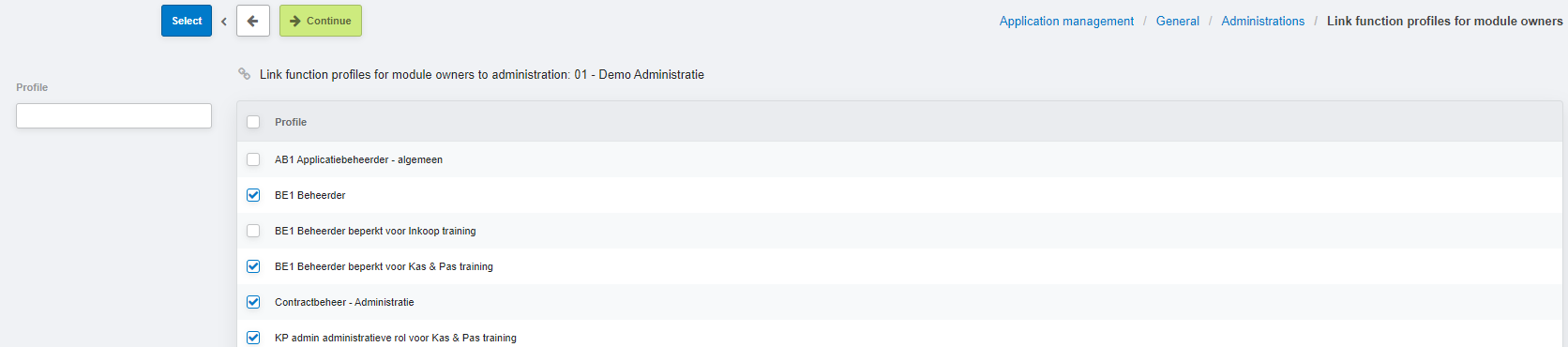Click the link chain icon beside the heading
Viewport: 1568px width, 347px height.
pyautogui.click(x=245, y=73)
